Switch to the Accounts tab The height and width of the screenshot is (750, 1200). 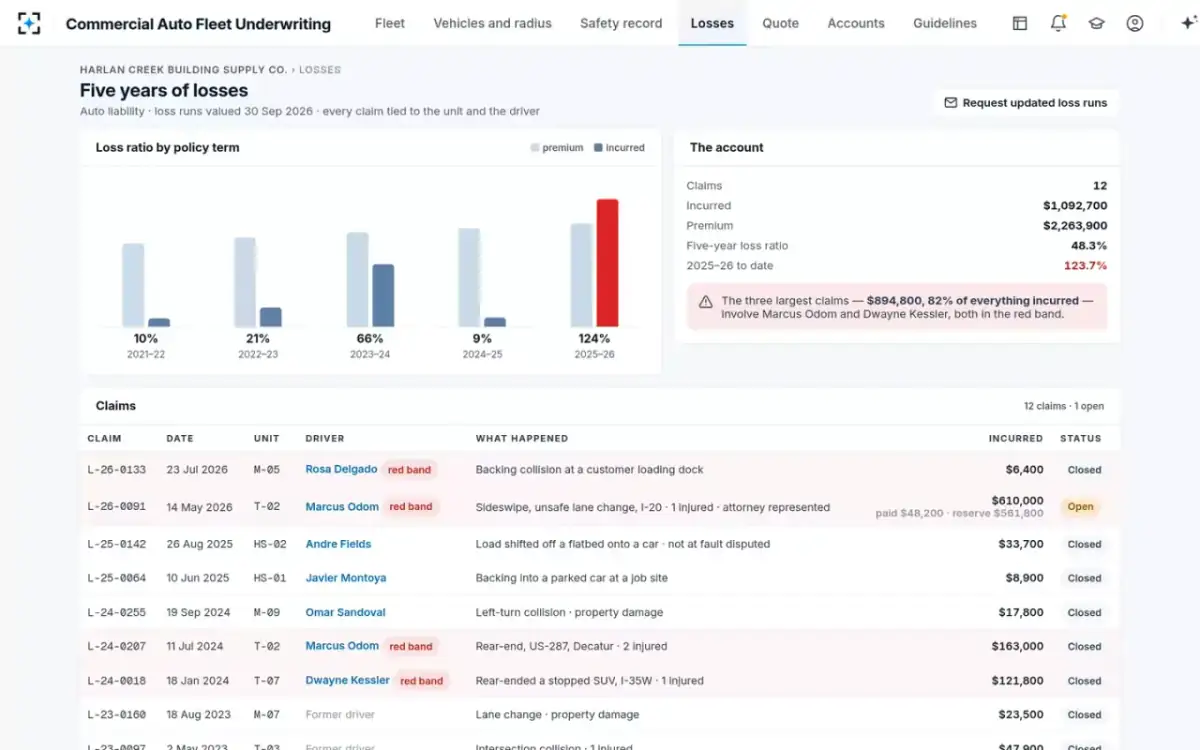[x=856, y=23]
